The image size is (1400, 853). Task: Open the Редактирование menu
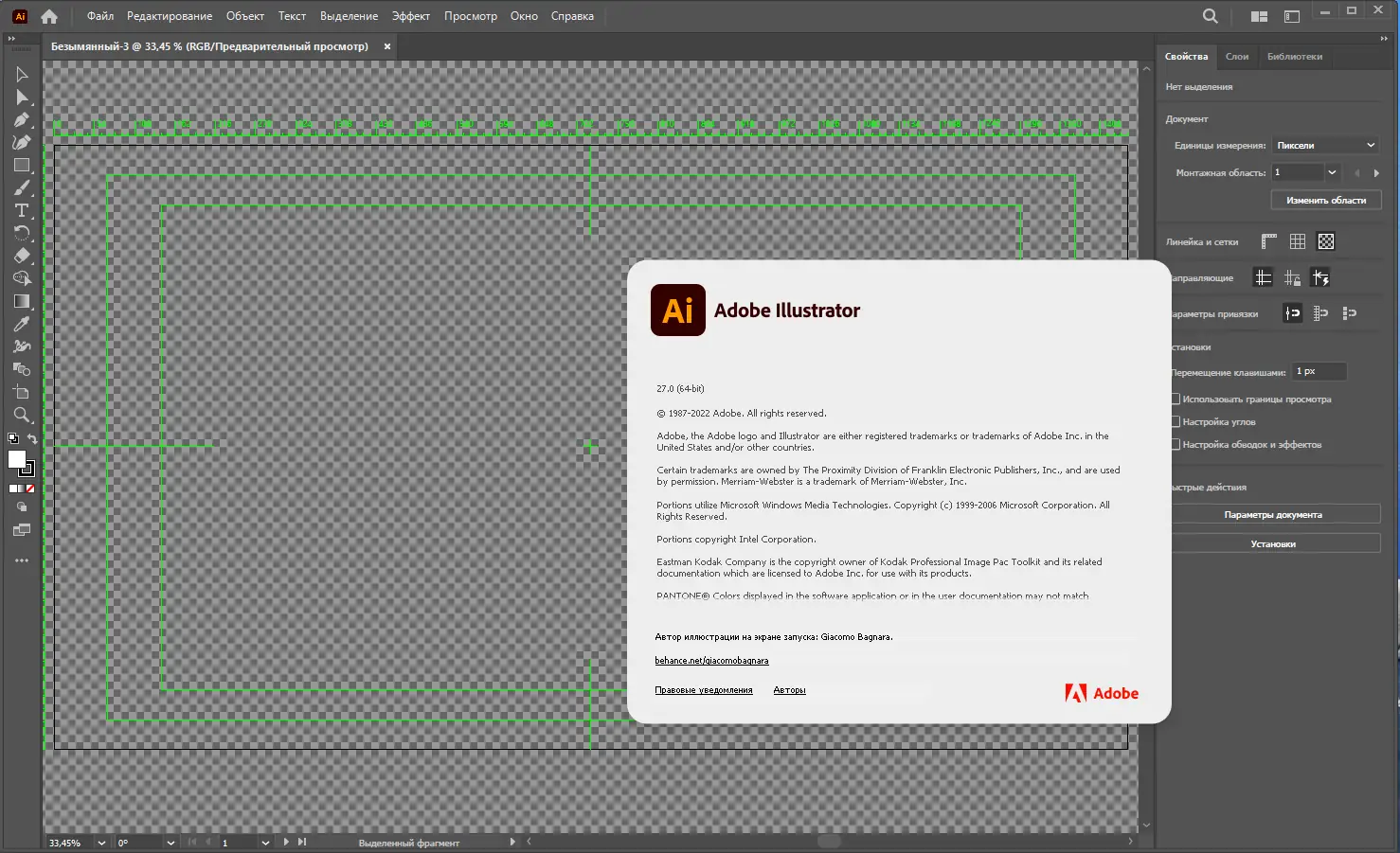[x=170, y=16]
